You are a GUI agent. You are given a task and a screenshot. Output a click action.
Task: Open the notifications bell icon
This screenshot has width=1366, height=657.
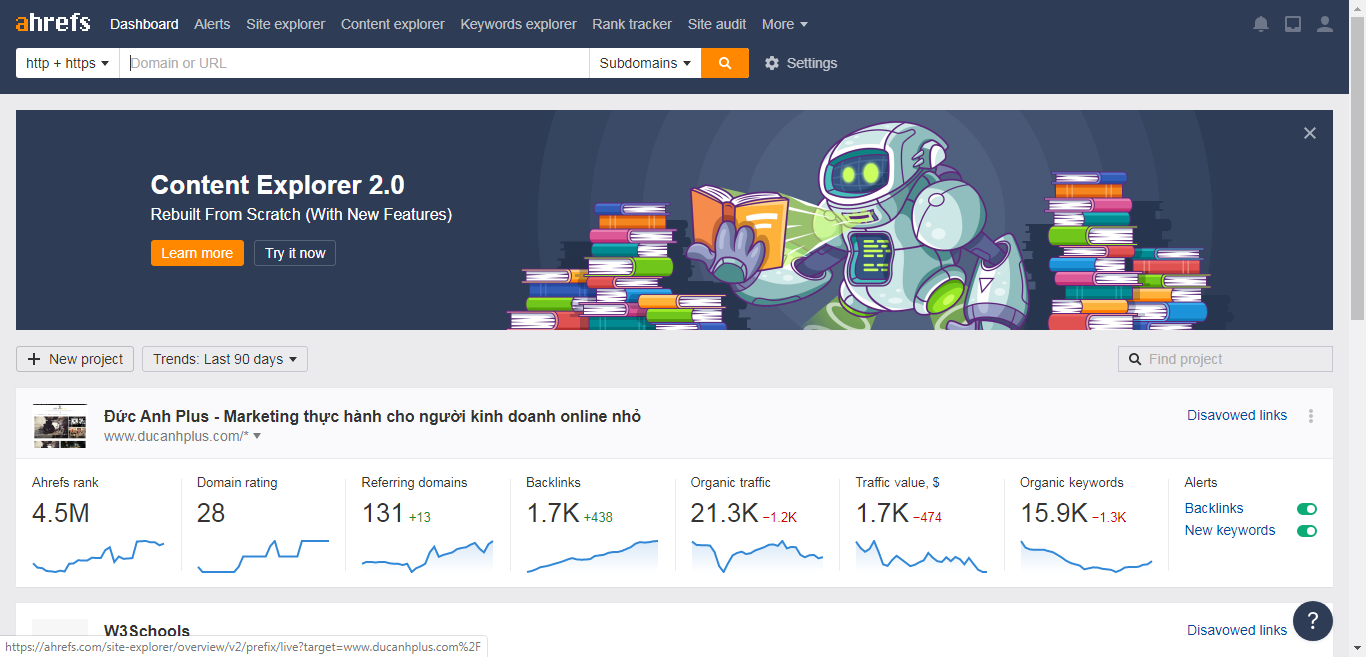pos(1261,24)
